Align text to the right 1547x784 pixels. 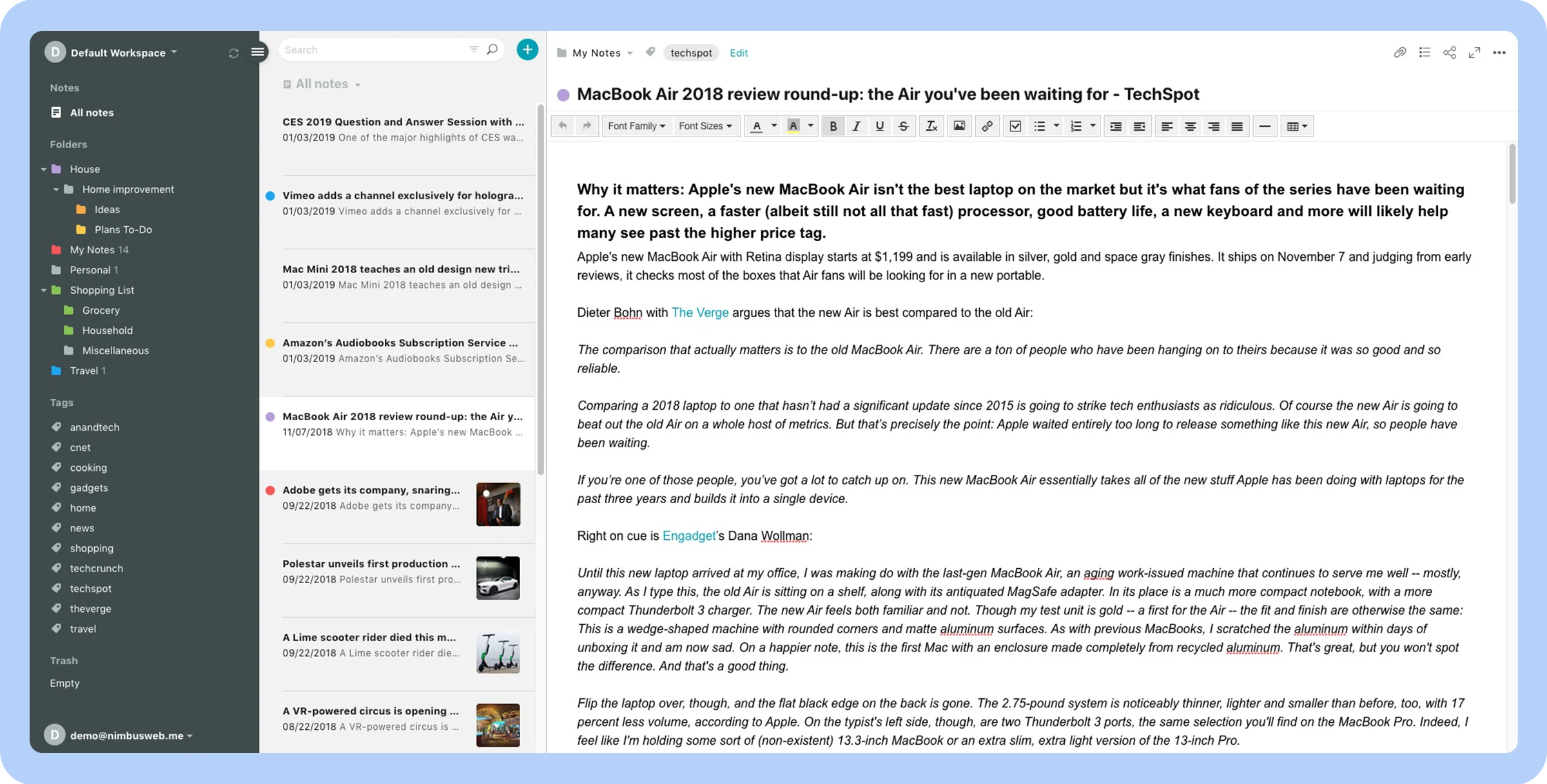(1213, 126)
